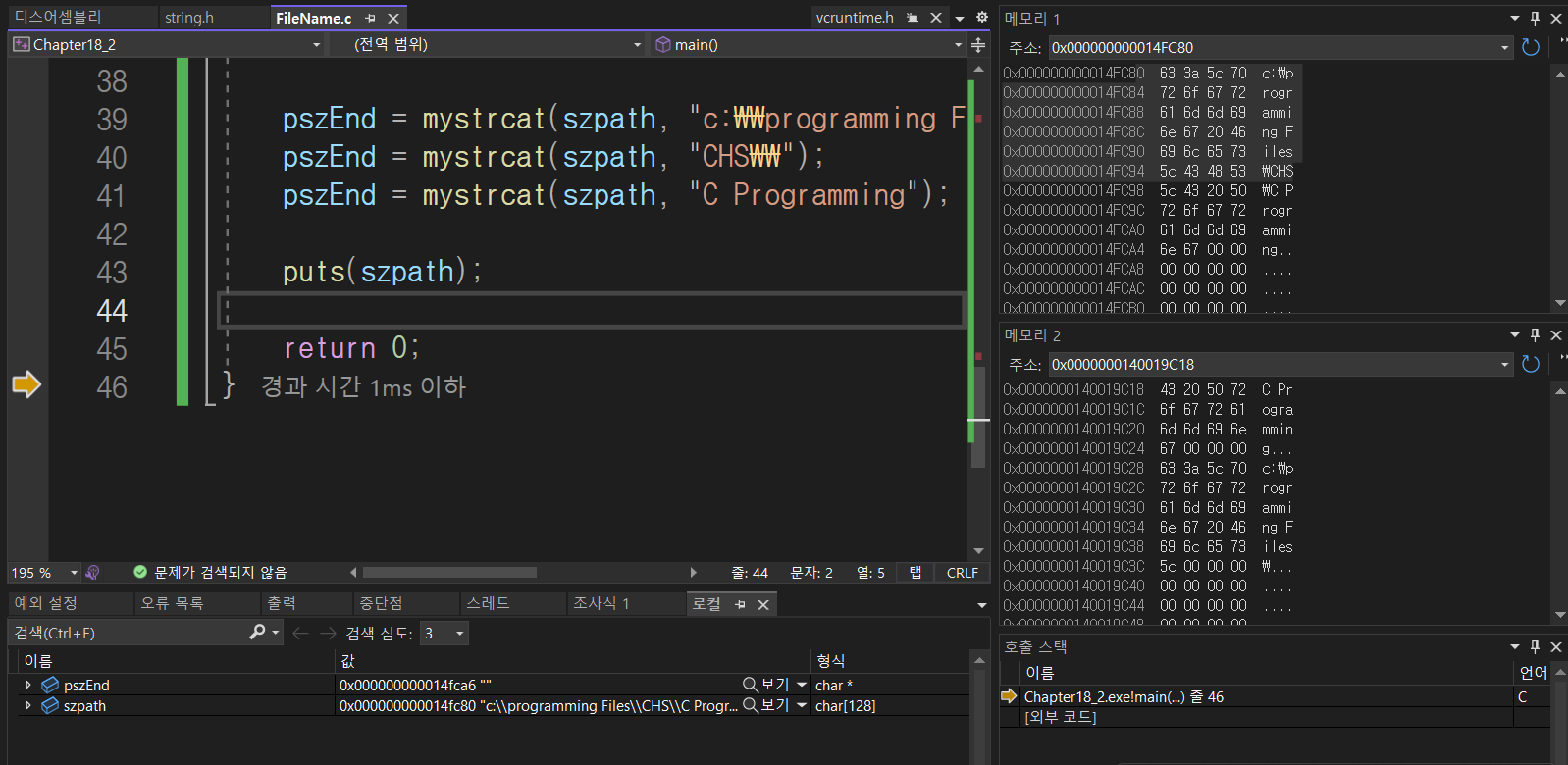Click the refresh icon in Memory 1 panel
The height and width of the screenshot is (765, 1568).
(x=1530, y=47)
